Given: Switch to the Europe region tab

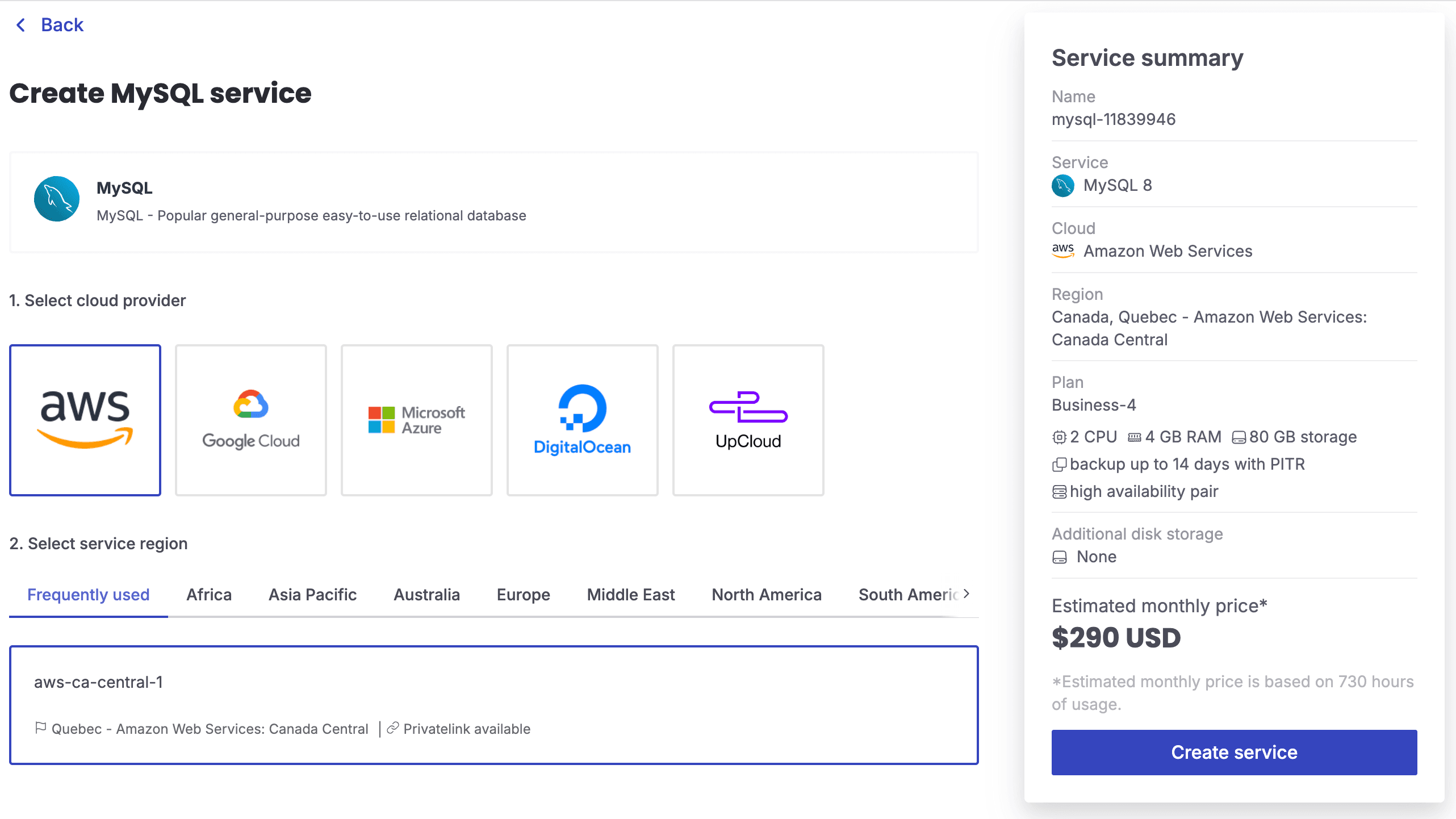Looking at the screenshot, I should pos(524,595).
